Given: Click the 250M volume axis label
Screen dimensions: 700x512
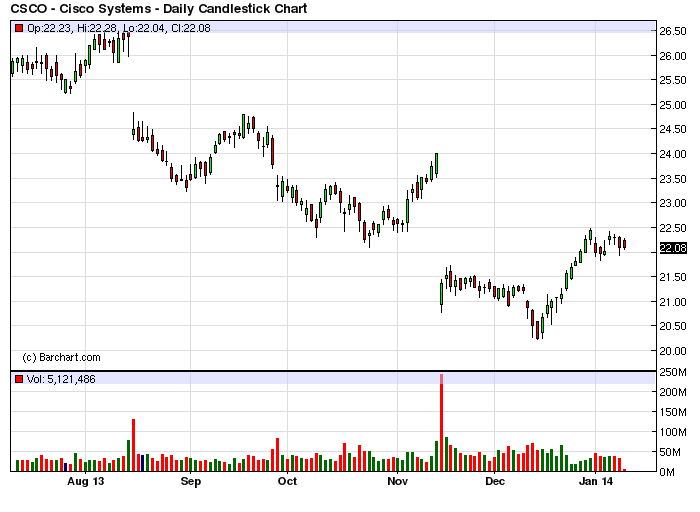Looking at the screenshot, I should coord(673,372).
